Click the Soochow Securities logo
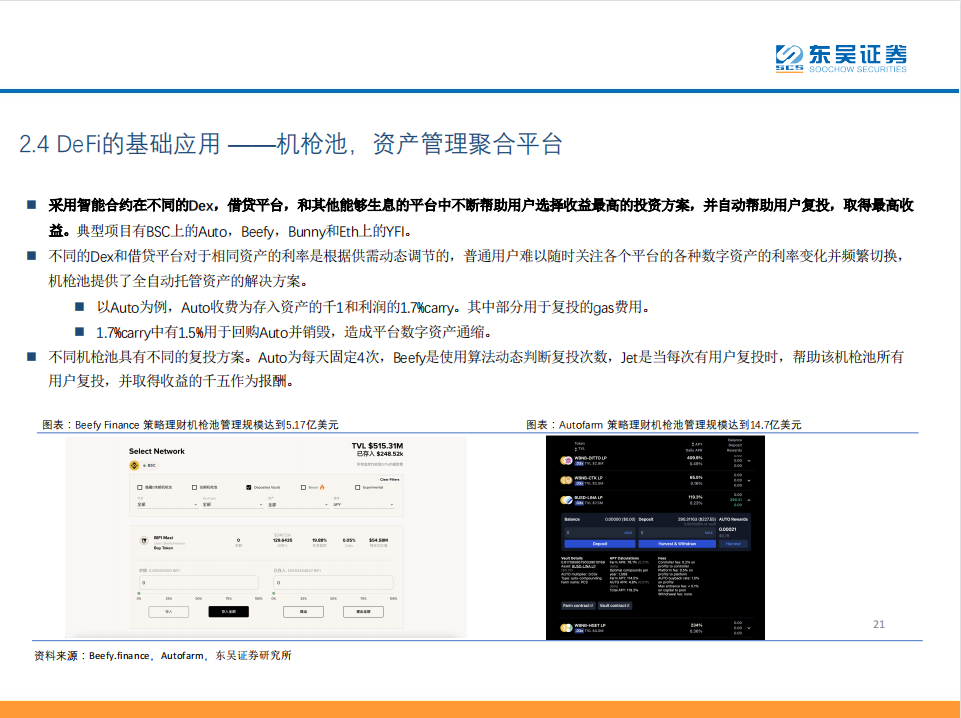Screen dimensions: 961x718 point(842,56)
